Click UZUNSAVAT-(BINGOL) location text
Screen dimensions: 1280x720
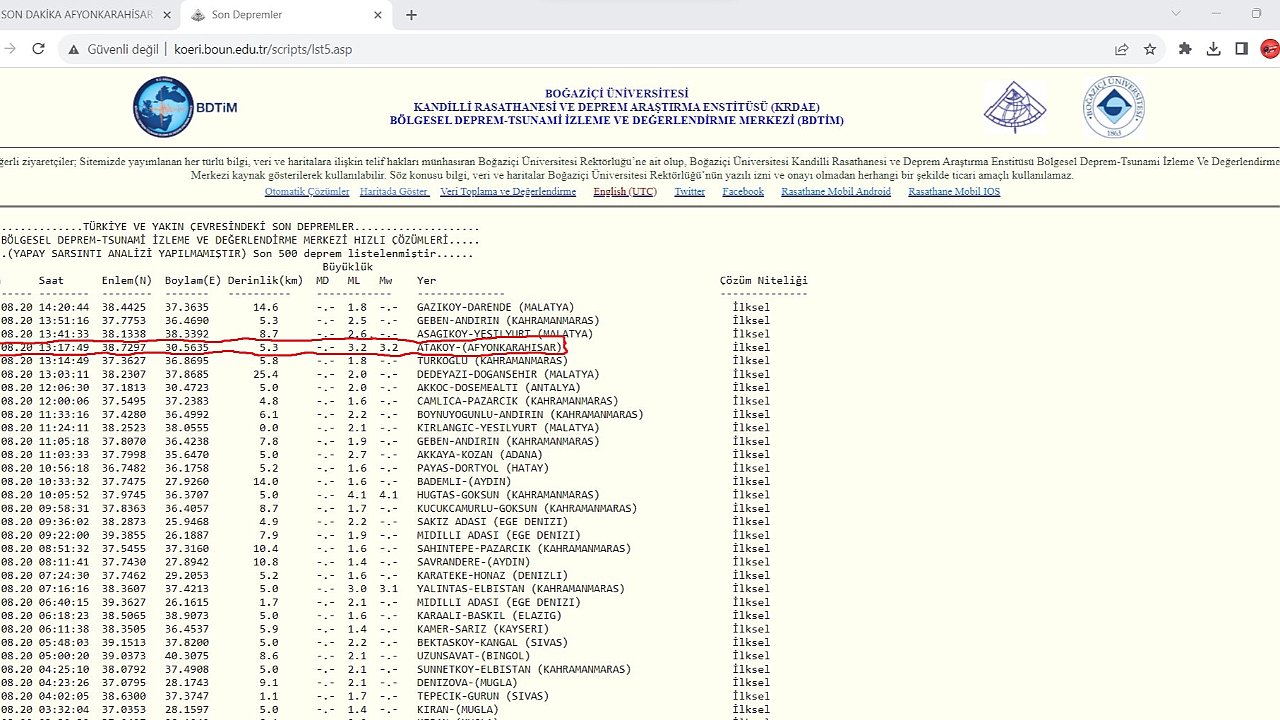coord(473,656)
